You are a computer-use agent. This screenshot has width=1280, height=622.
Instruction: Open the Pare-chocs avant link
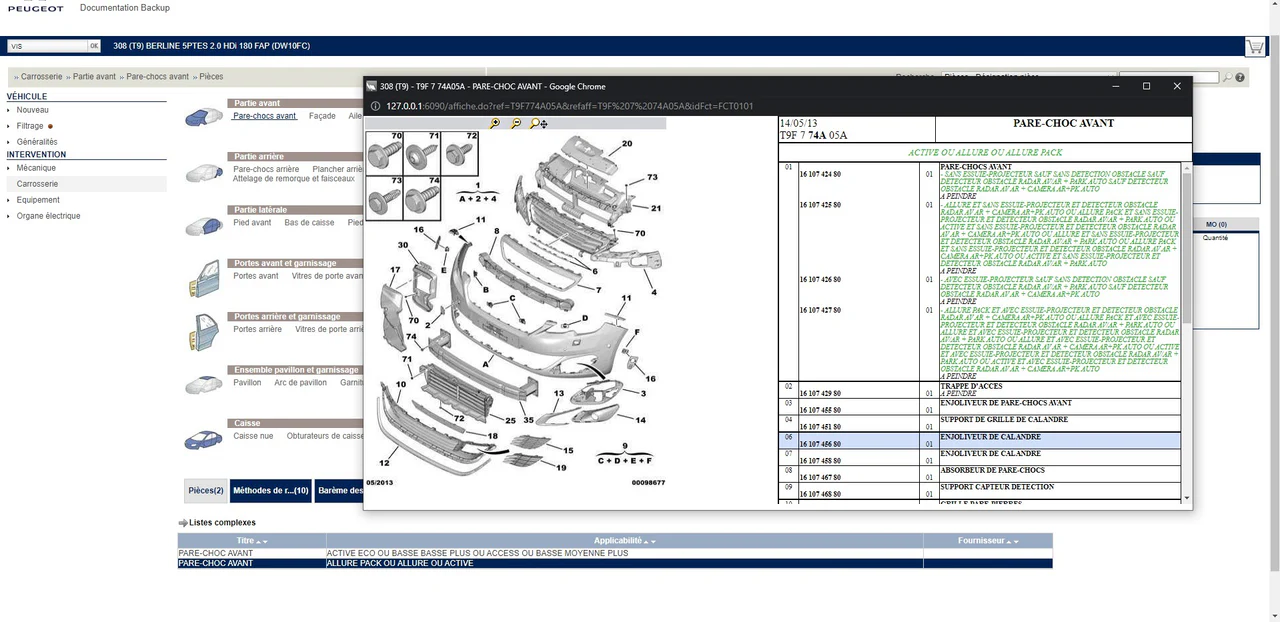point(264,115)
